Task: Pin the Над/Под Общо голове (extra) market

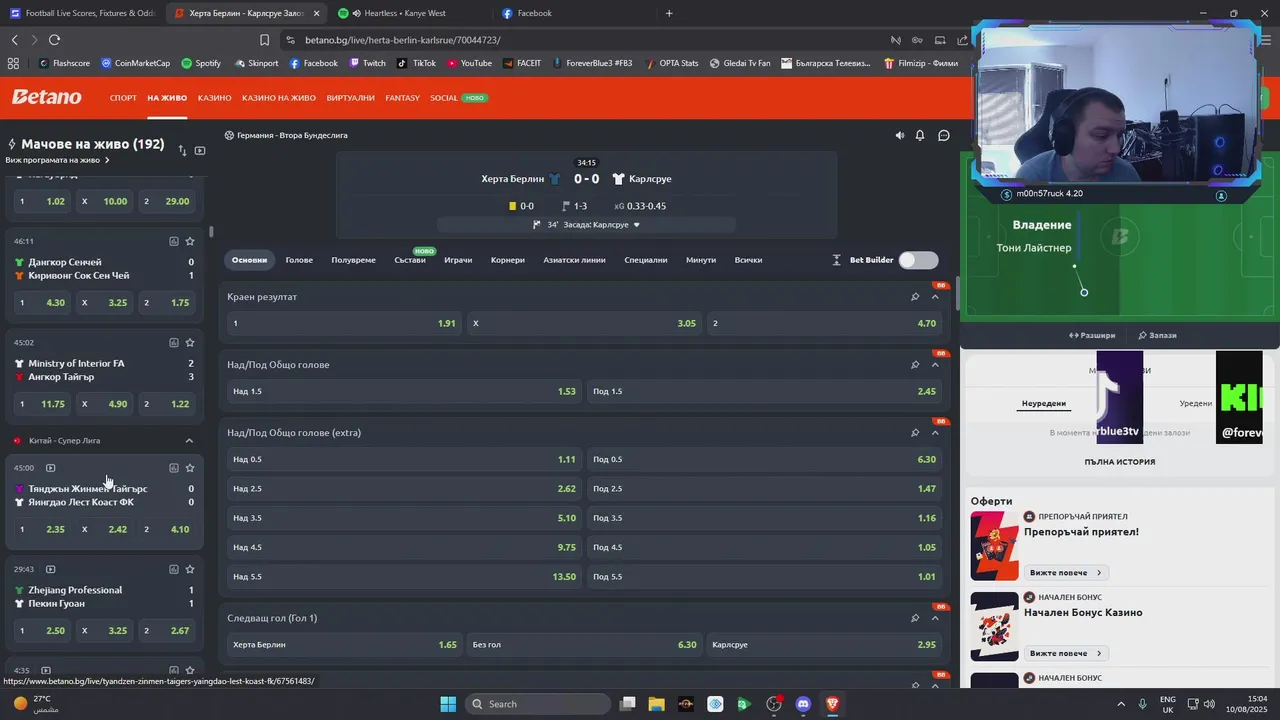Action: point(915,433)
